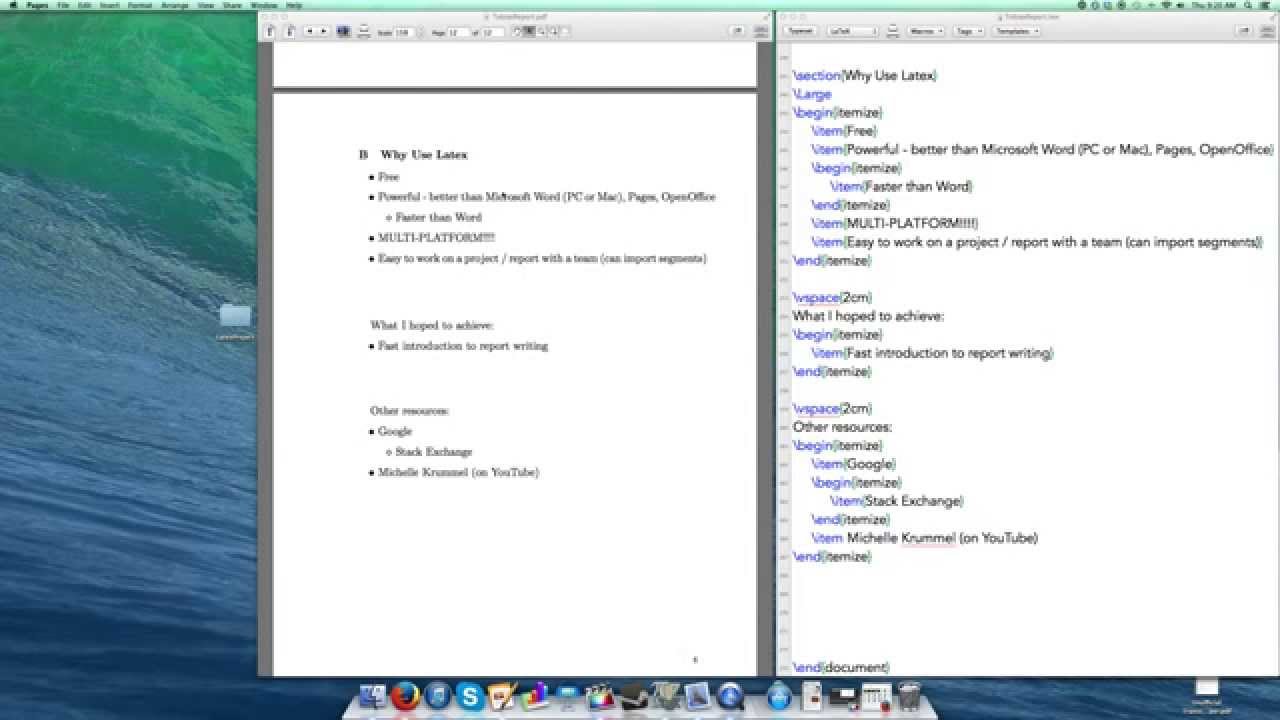This screenshot has width=1280, height=720.
Task: Open the Macros dropdown
Action: [925, 31]
